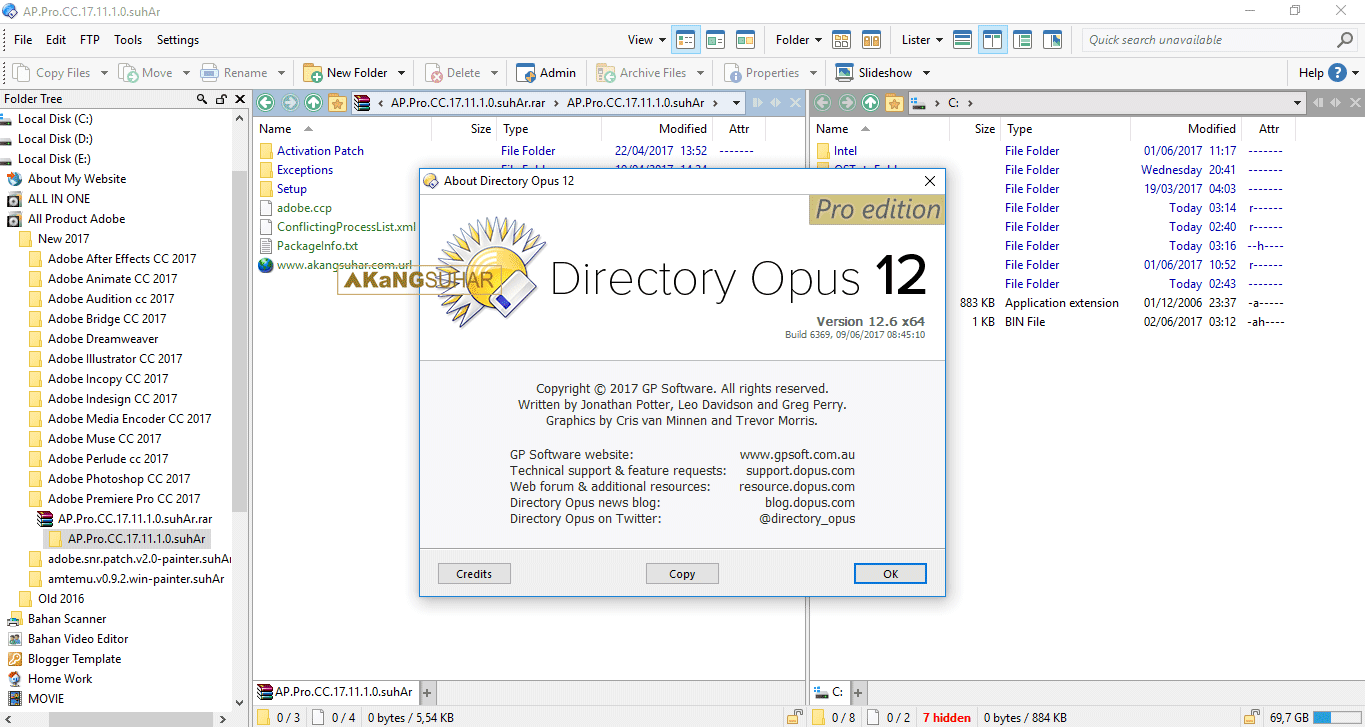Select Adobe Photoshop CC 2017 in tree
The width and height of the screenshot is (1365, 727).
(x=119, y=479)
